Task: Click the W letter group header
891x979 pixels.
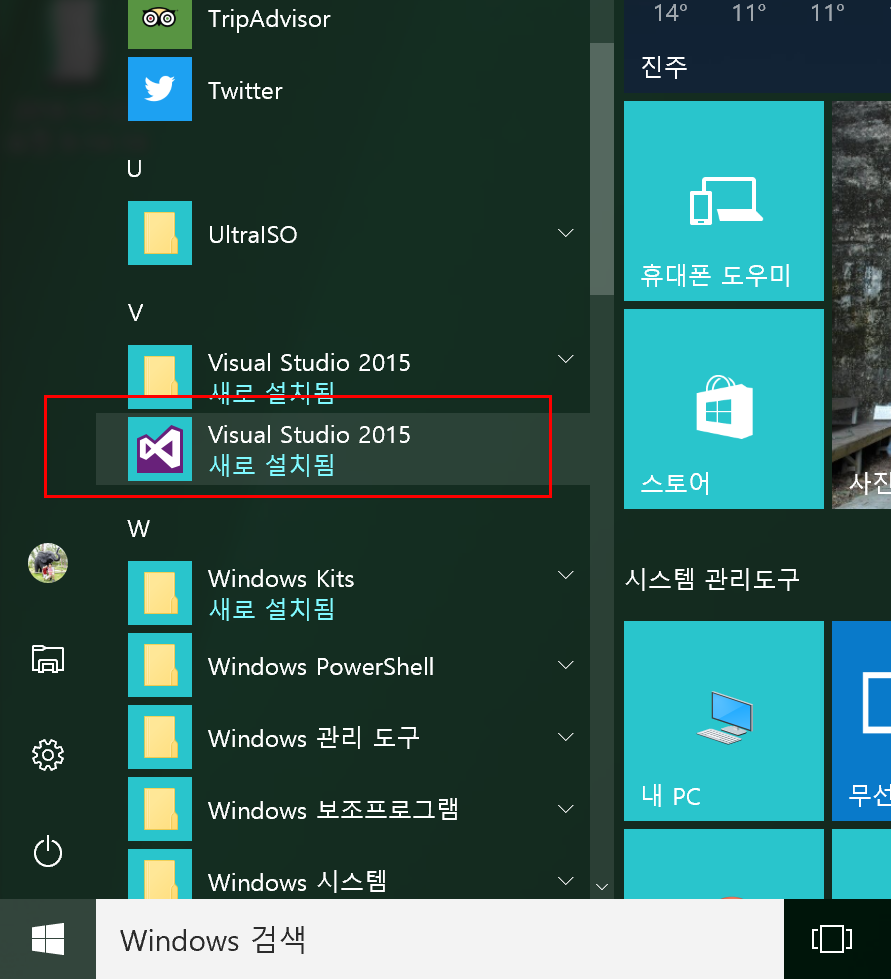Action: tap(139, 529)
